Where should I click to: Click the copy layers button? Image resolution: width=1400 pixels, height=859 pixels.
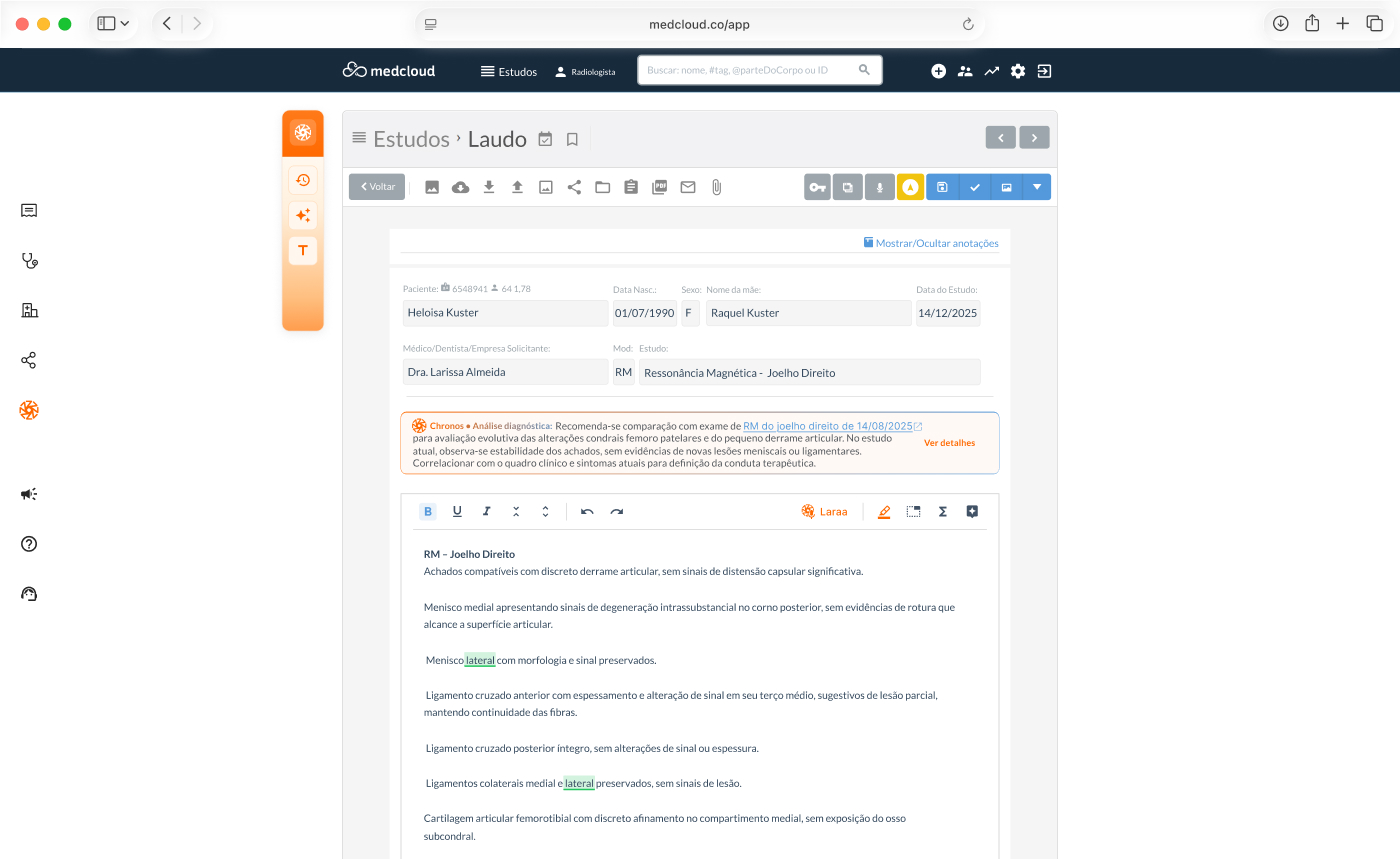tap(848, 187)
